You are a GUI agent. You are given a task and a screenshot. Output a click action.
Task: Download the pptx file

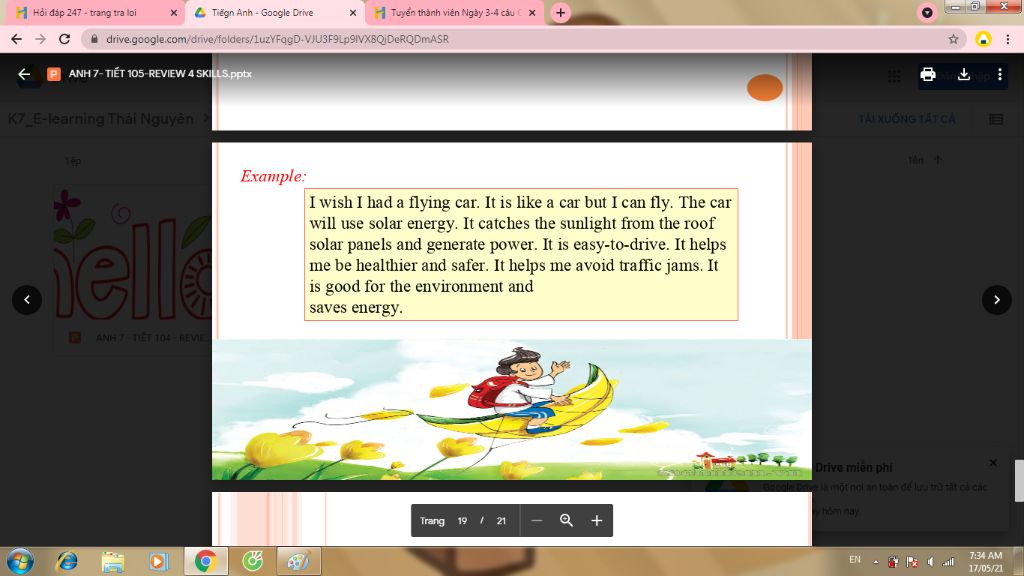point(964,74)
